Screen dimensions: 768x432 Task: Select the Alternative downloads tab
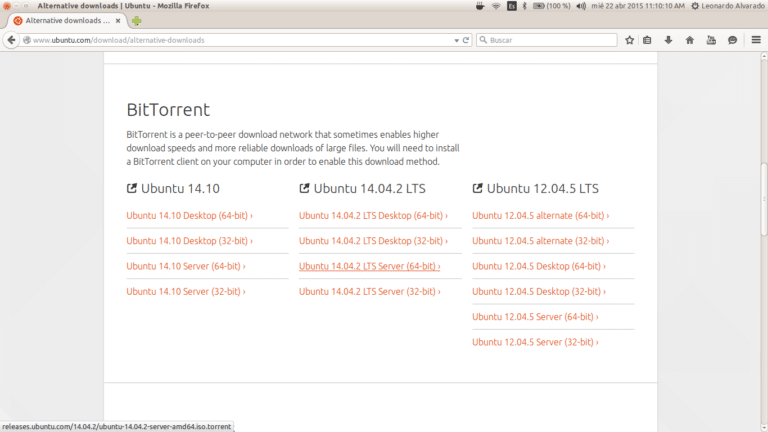click(68, 21)
